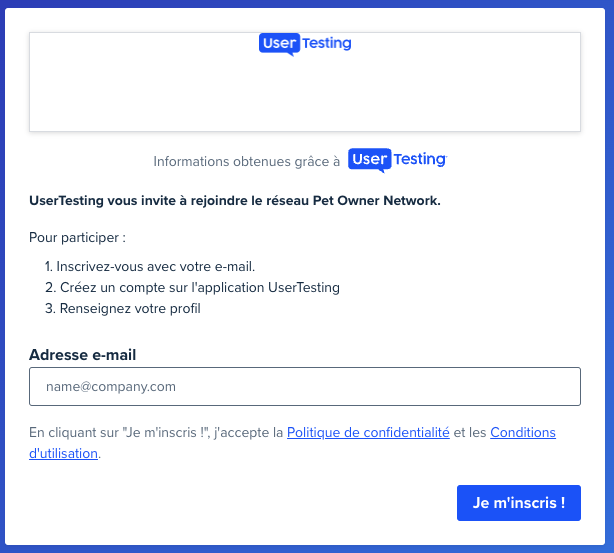Click the "Je m'inscris !" button
The width and height of the screenshot is (614, 553).
pos(518,503)
